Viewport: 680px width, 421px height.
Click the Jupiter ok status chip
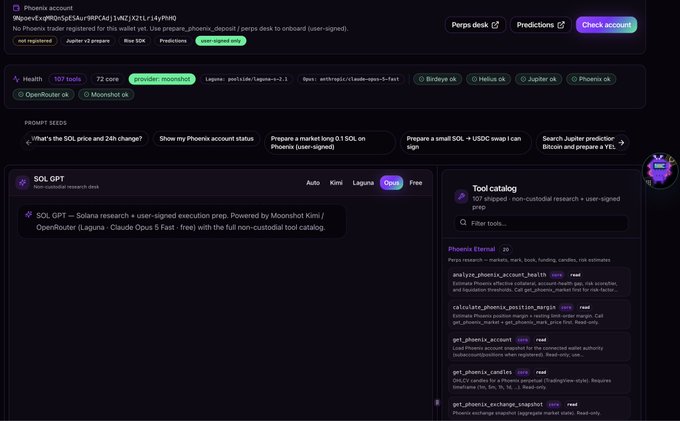point(538,79)
